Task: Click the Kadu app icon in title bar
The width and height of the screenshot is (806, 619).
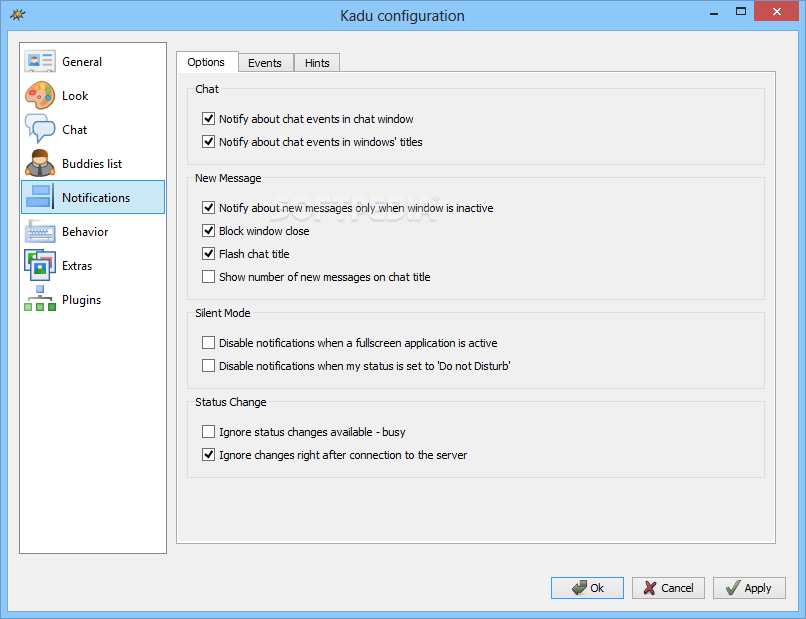Action: [17, 14]
